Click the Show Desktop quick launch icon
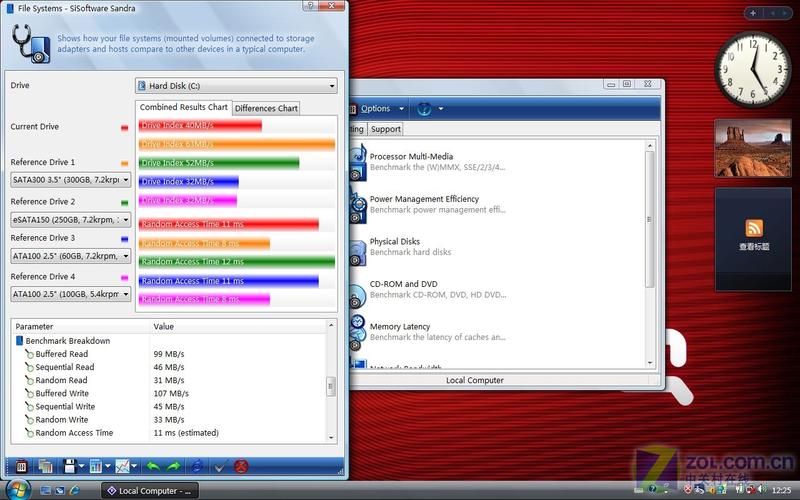This screenshot has height=500, width=800. coord(45,490)
